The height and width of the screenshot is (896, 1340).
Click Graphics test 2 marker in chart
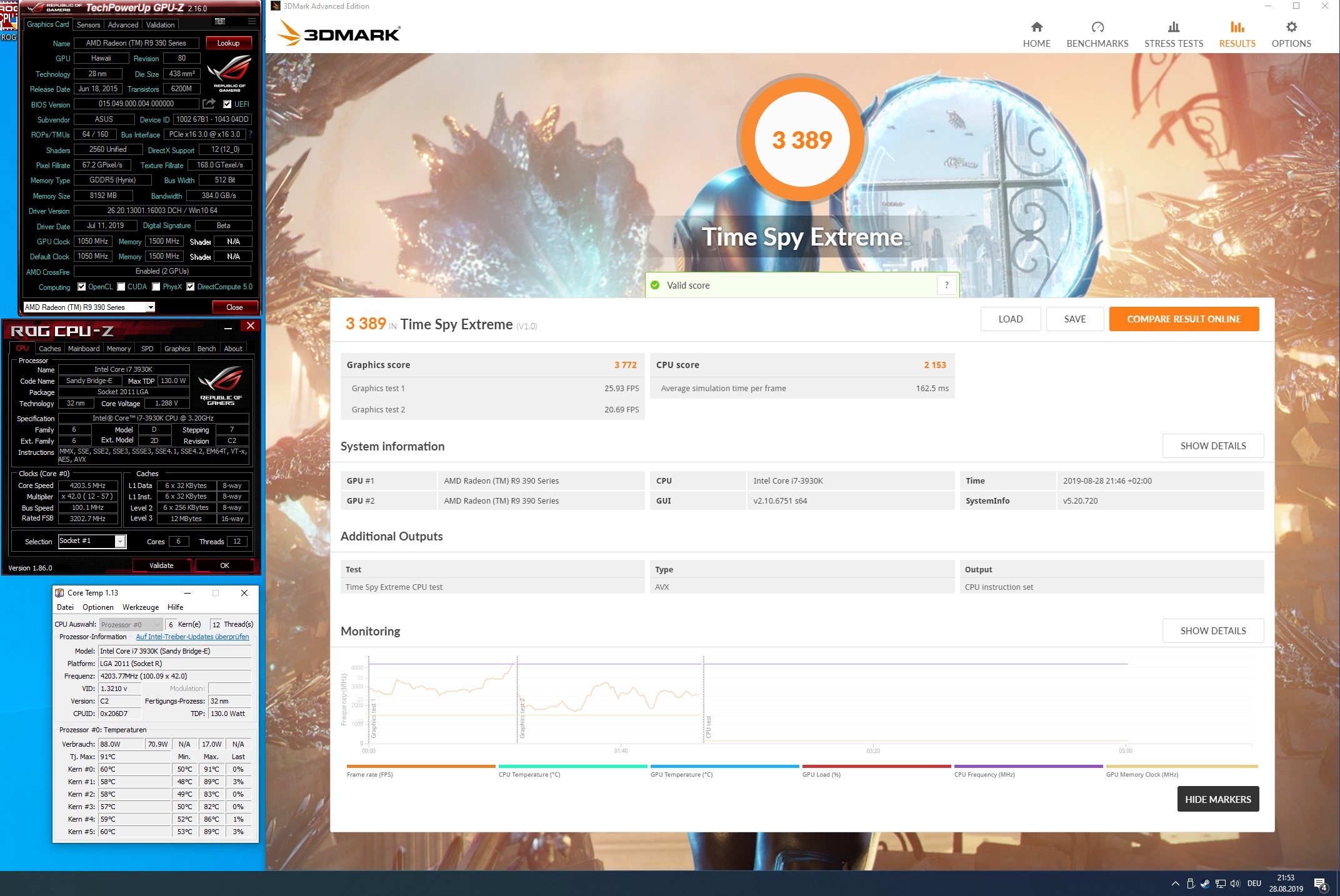click(522, 717)
